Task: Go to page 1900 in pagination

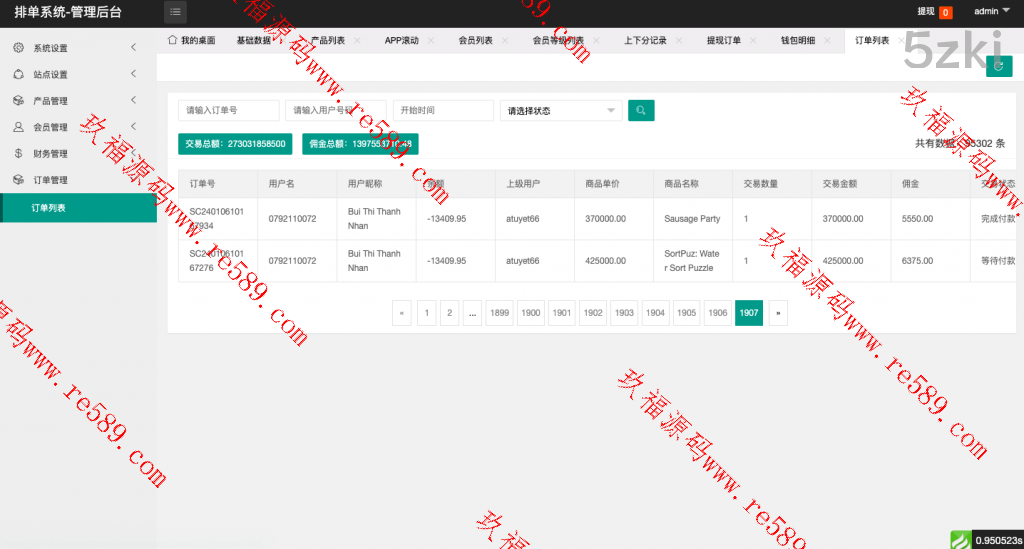Action: click(x=531, y=313)
